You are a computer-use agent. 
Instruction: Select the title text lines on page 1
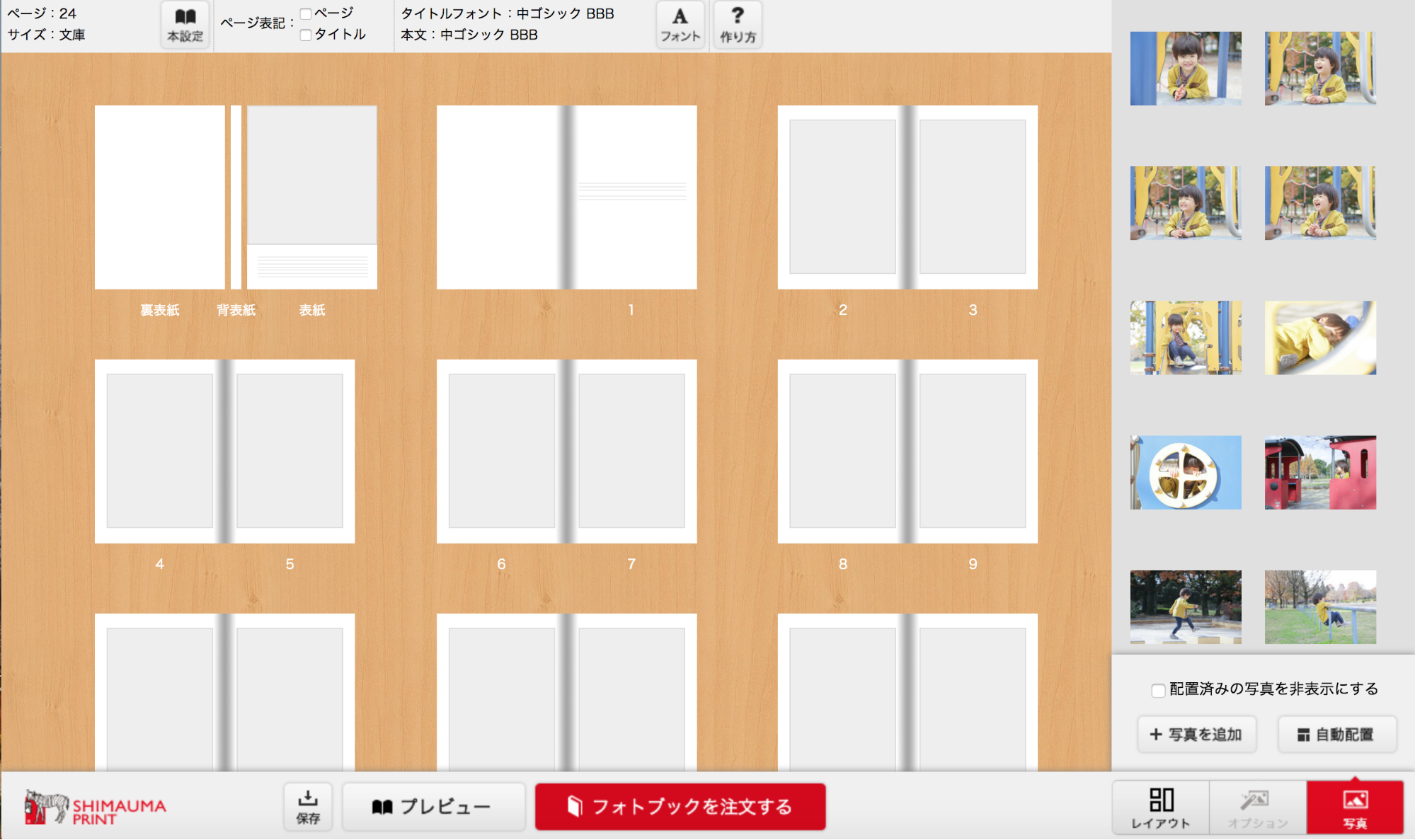point(632,191)
